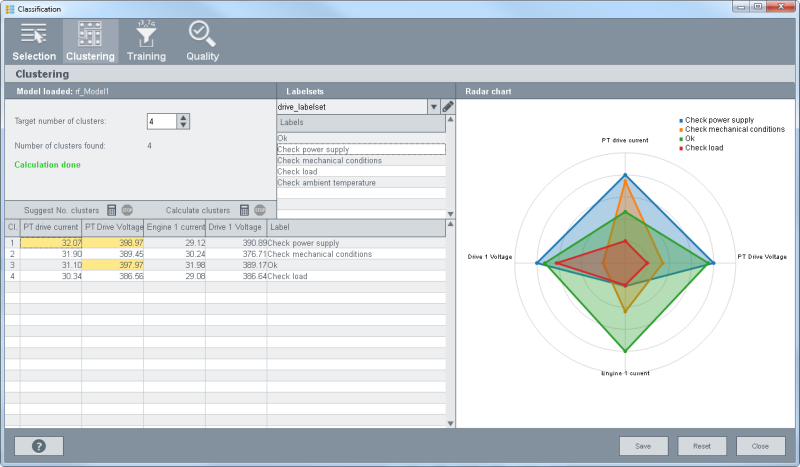Select the Clustering tab
The width and height of the screenshot is (800, 467).
90,41
